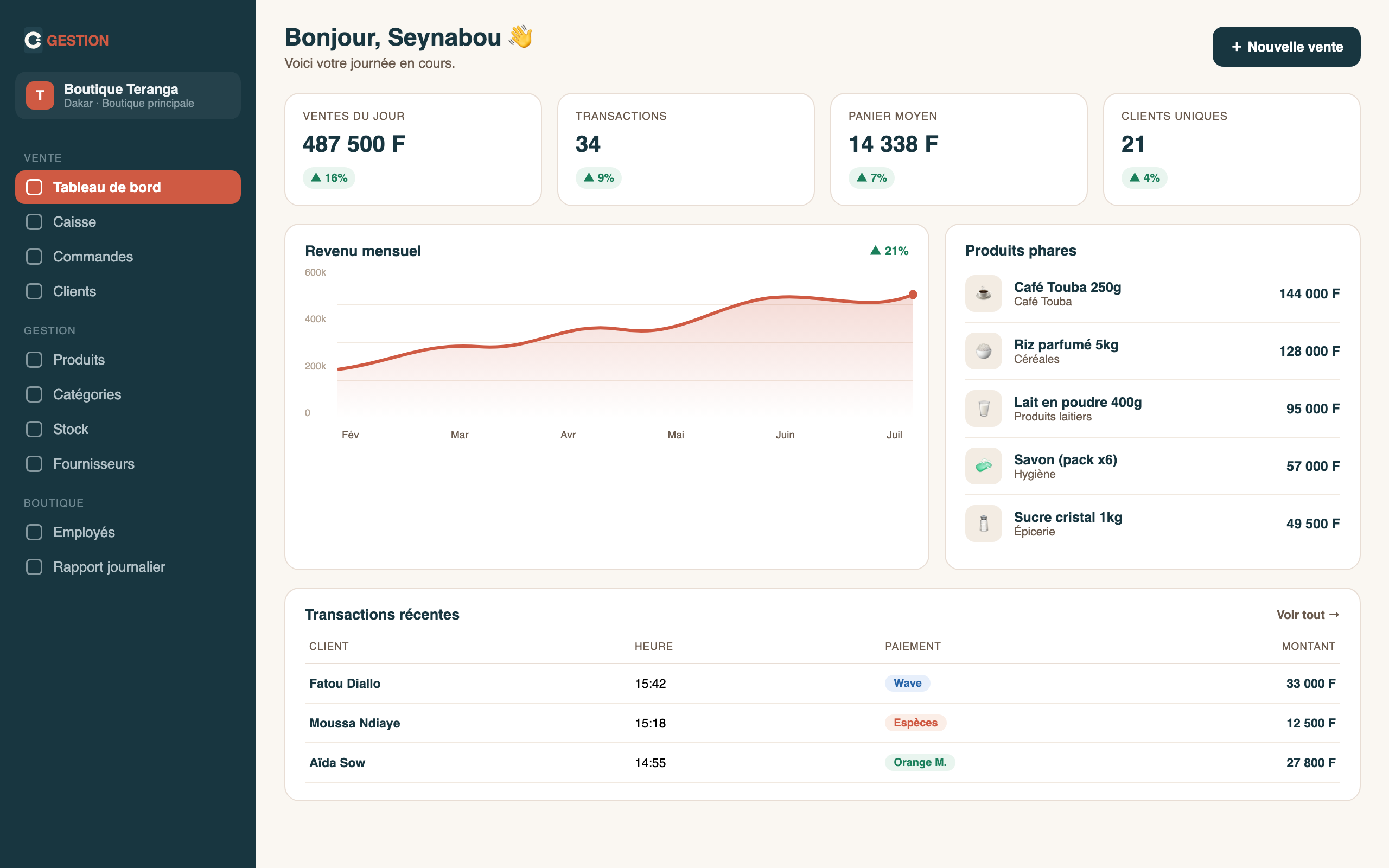This screenshot has width=1389, height=868.
Task: Sort by the Heure column header
Action: click(654, 647)
